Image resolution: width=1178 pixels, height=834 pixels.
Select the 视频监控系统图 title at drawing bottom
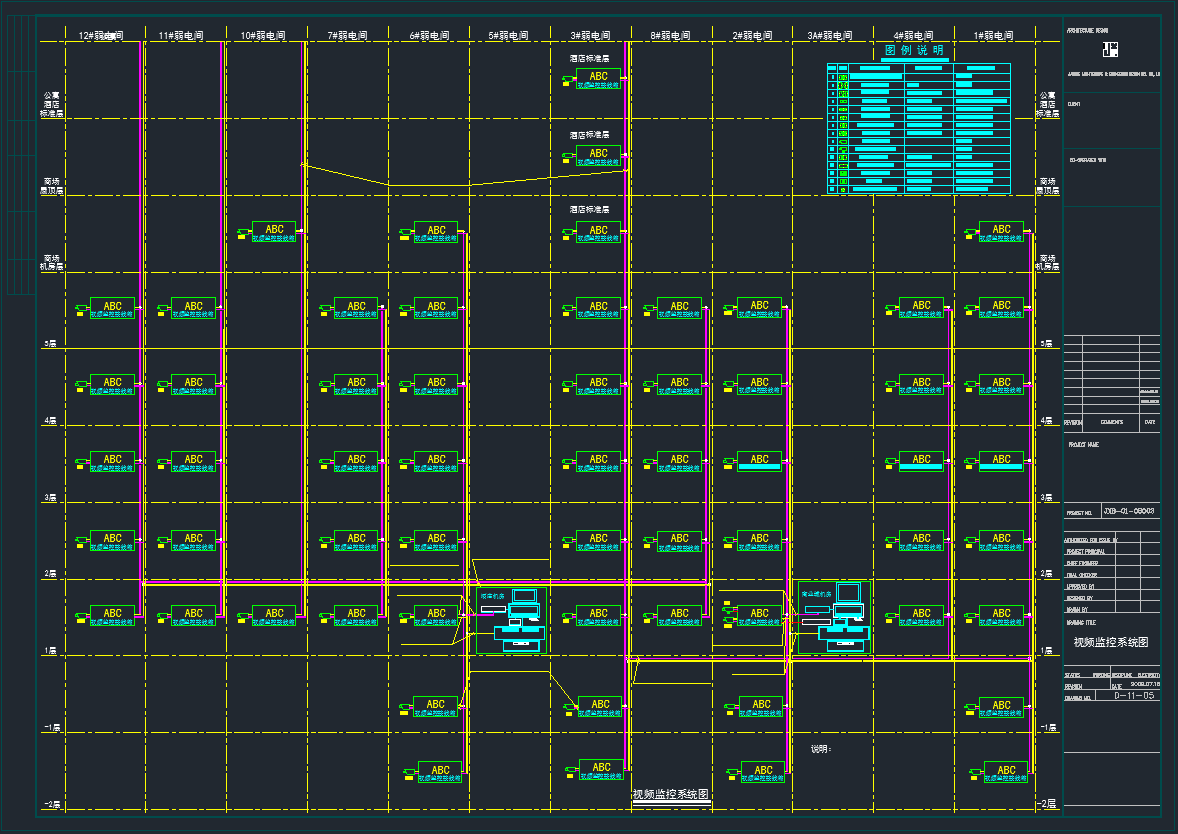point(671,795)
